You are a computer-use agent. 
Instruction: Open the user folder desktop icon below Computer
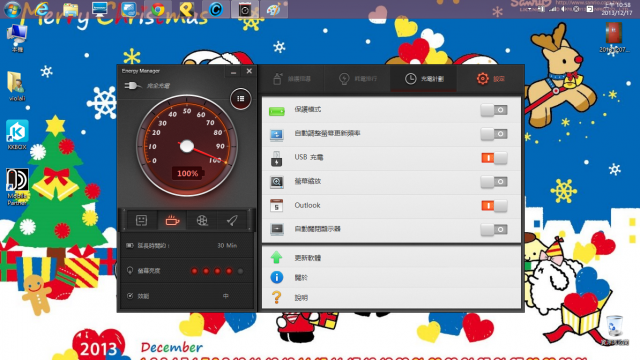16,86
